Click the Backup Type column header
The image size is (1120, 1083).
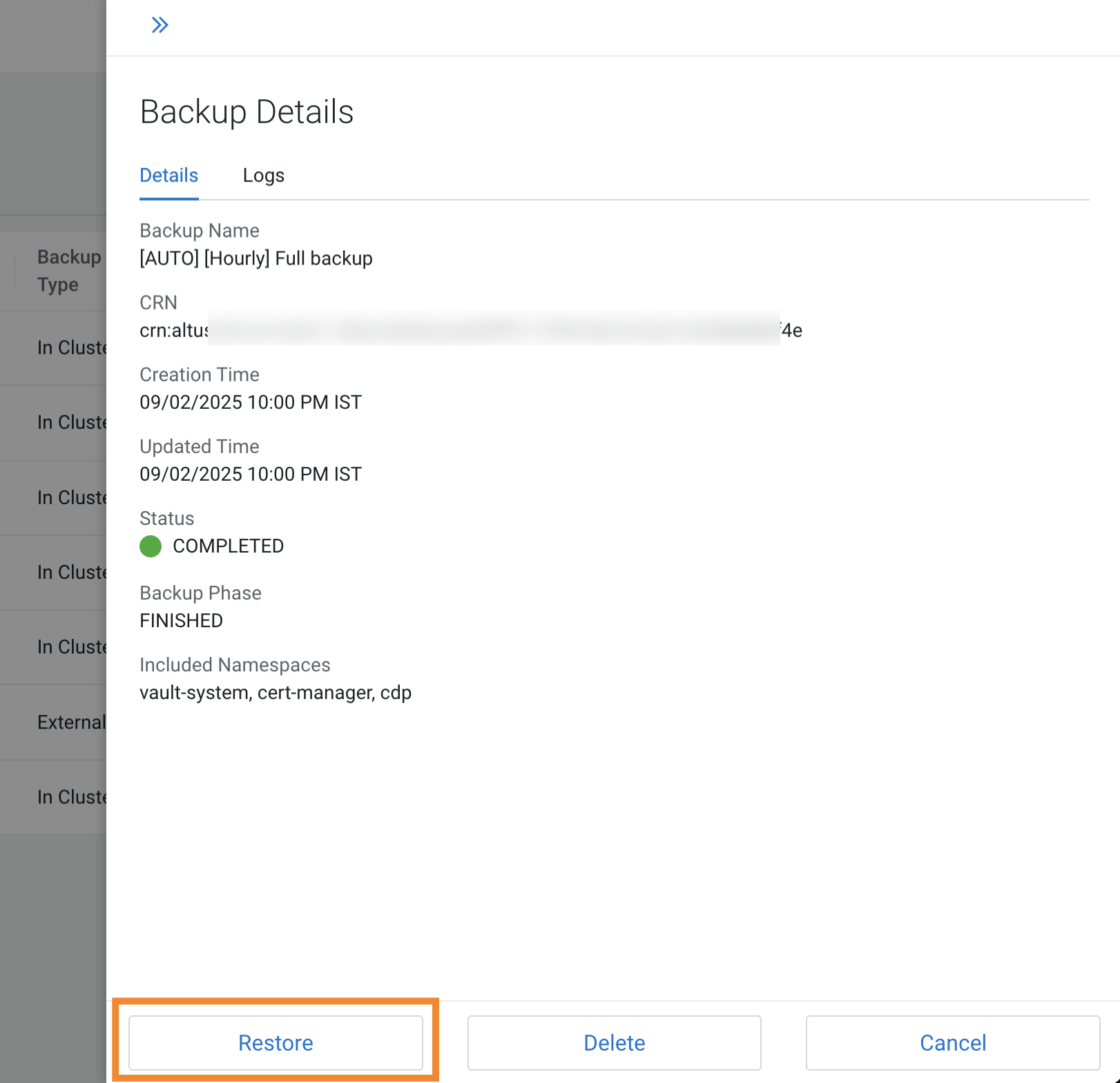(x=68, y=270)
